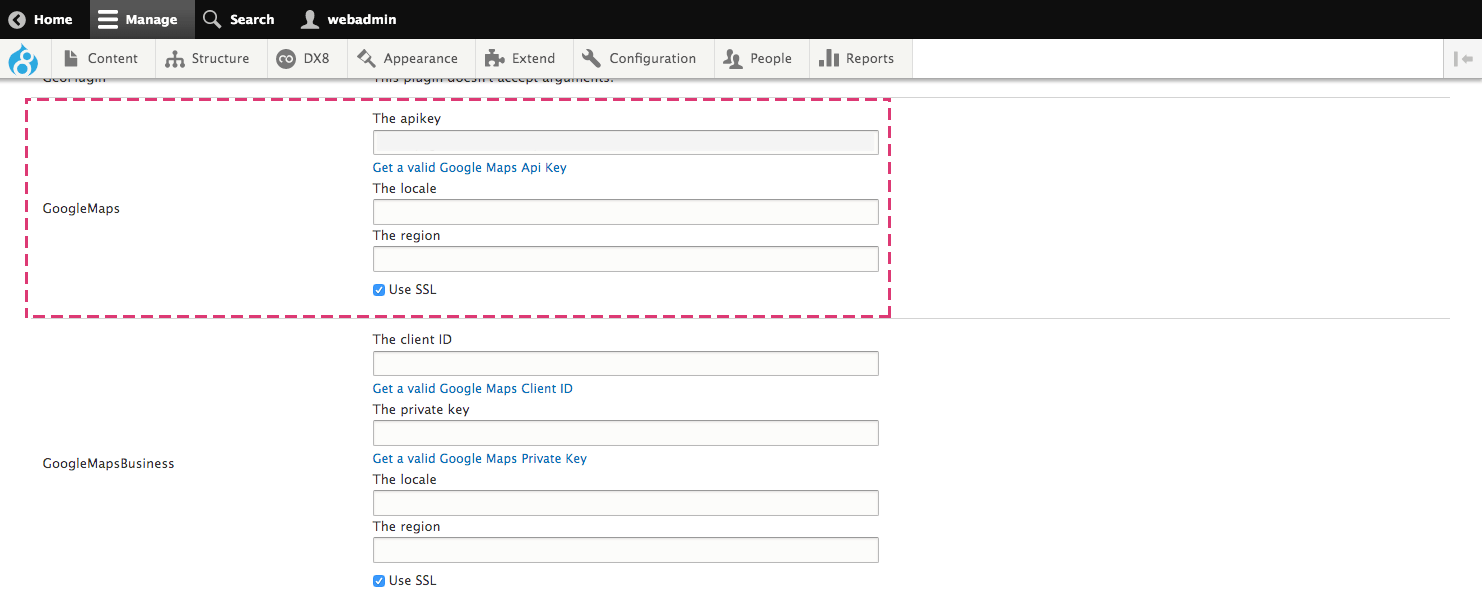Click the Content page icon
This screenshot has height=608, width=1482.
pyautogui.click(x=71, y=58)
